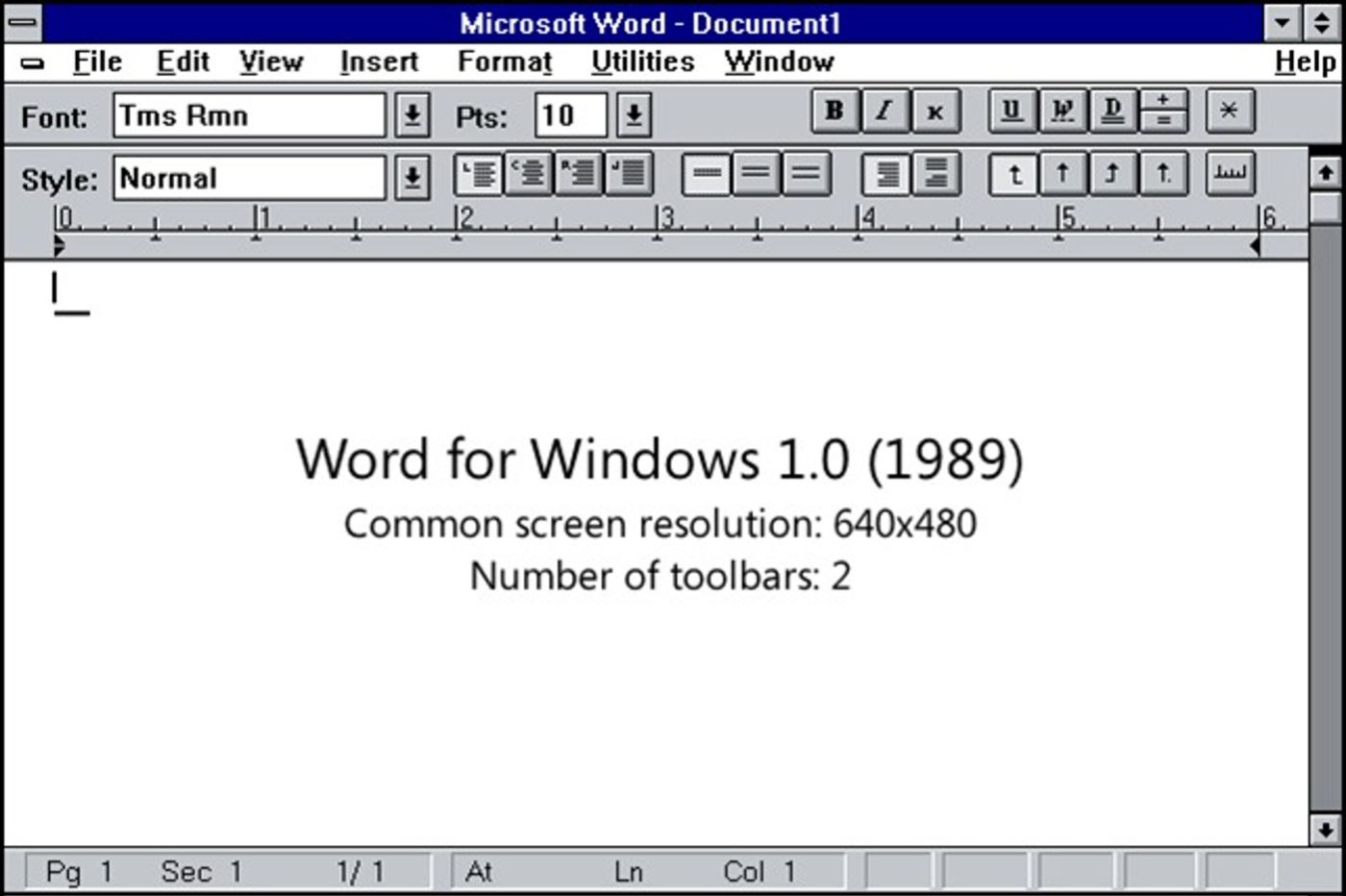The image size is (1346, 896).
Task: Open the Edit menu
Action: click(183, 62)
